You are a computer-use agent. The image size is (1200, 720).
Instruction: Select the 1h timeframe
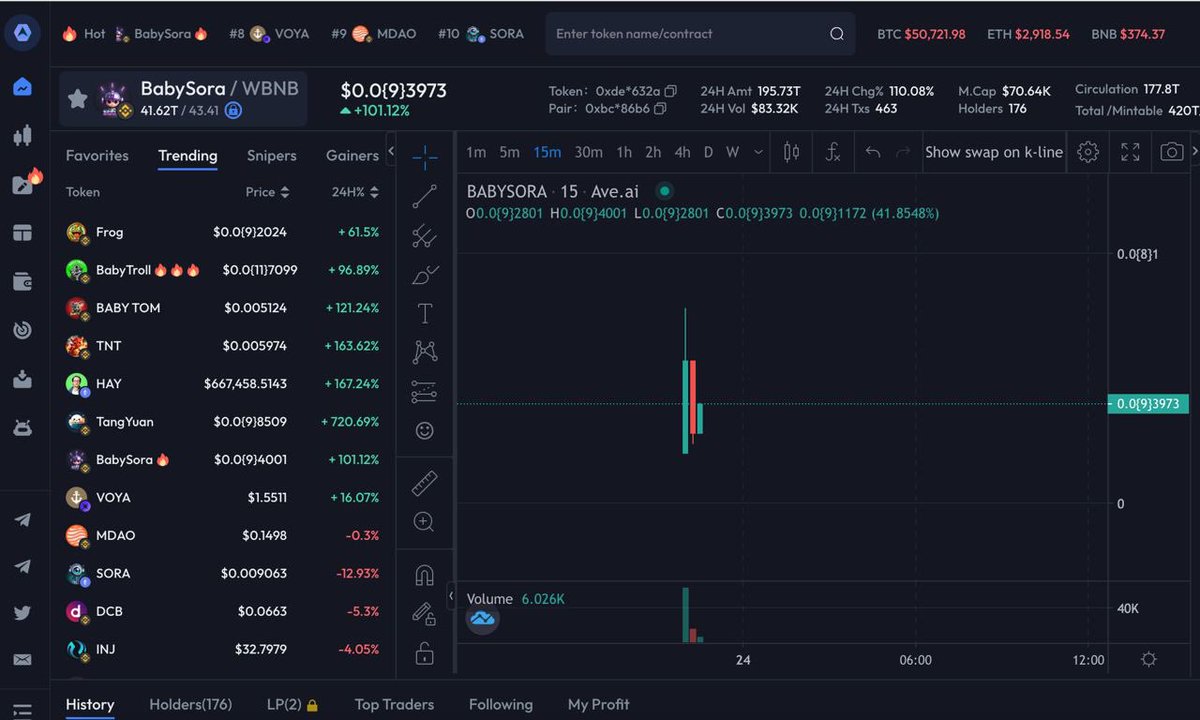click(624, 152)
